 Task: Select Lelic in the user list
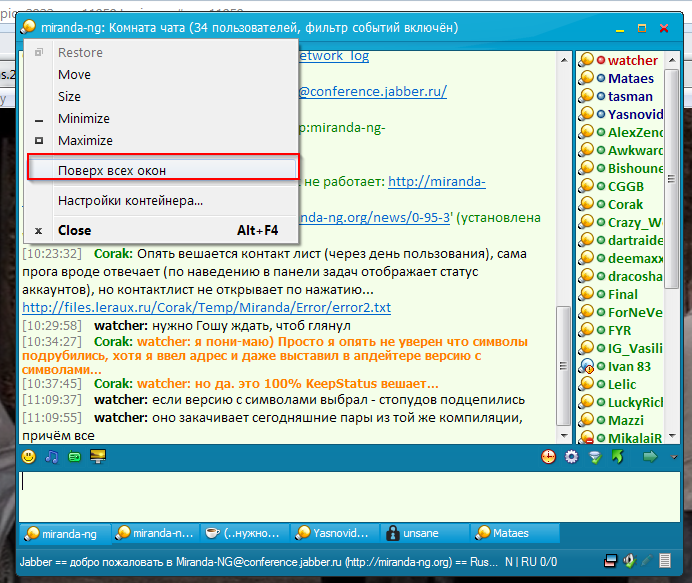click(x=620, y=384)
